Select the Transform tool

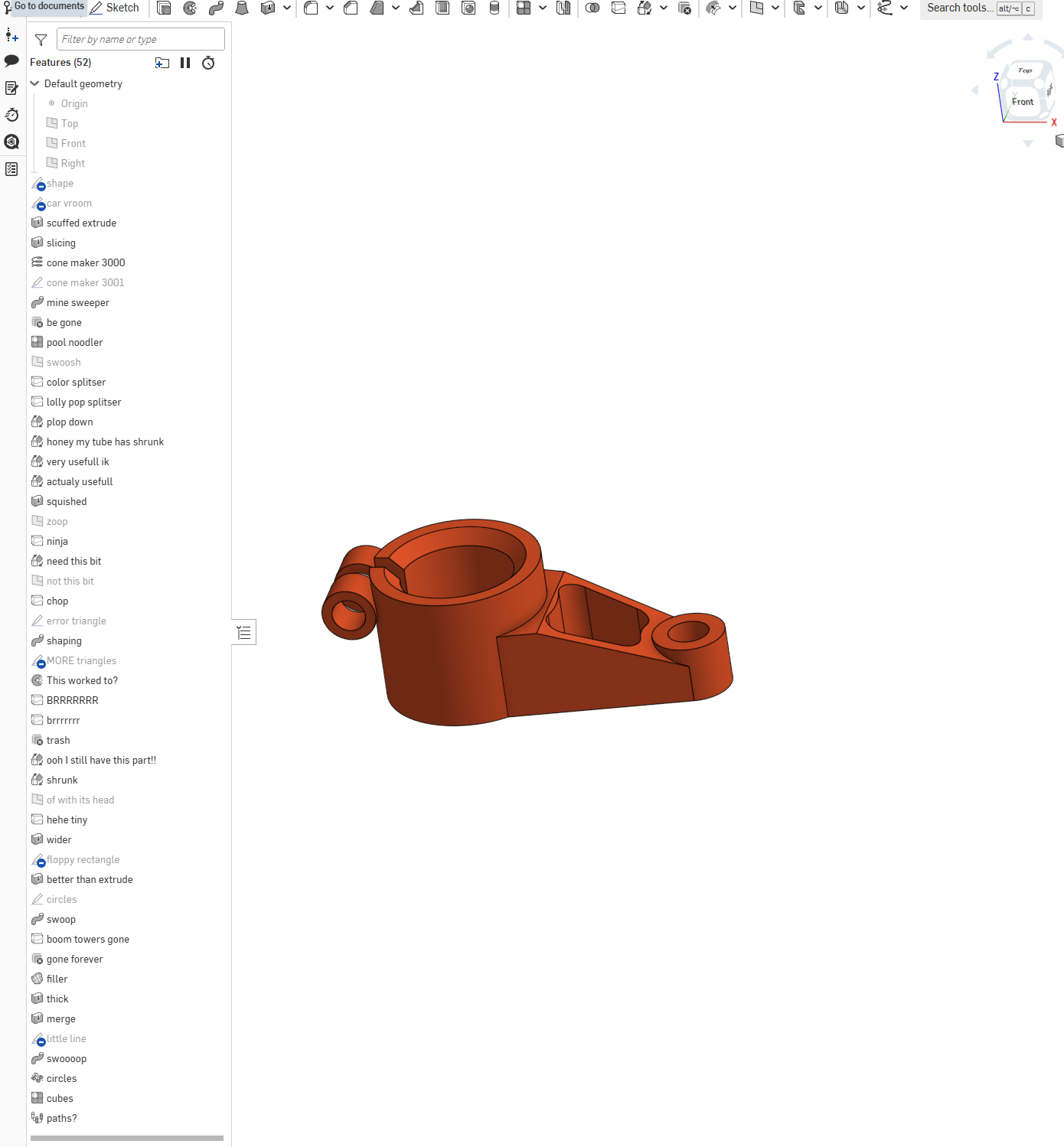(645, 8)
